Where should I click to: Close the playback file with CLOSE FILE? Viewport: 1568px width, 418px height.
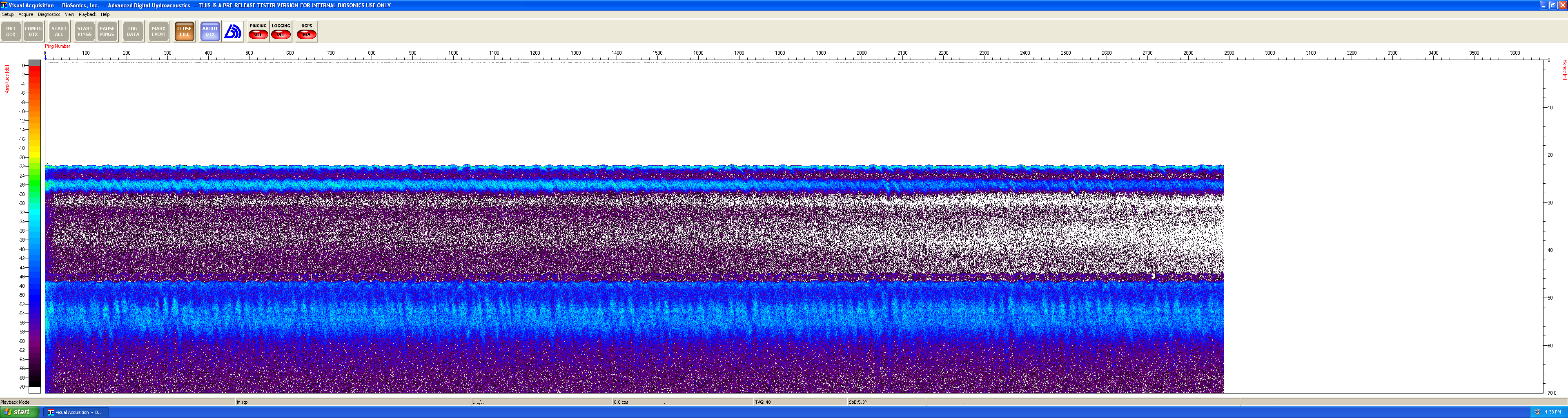[x=185, y=32]
